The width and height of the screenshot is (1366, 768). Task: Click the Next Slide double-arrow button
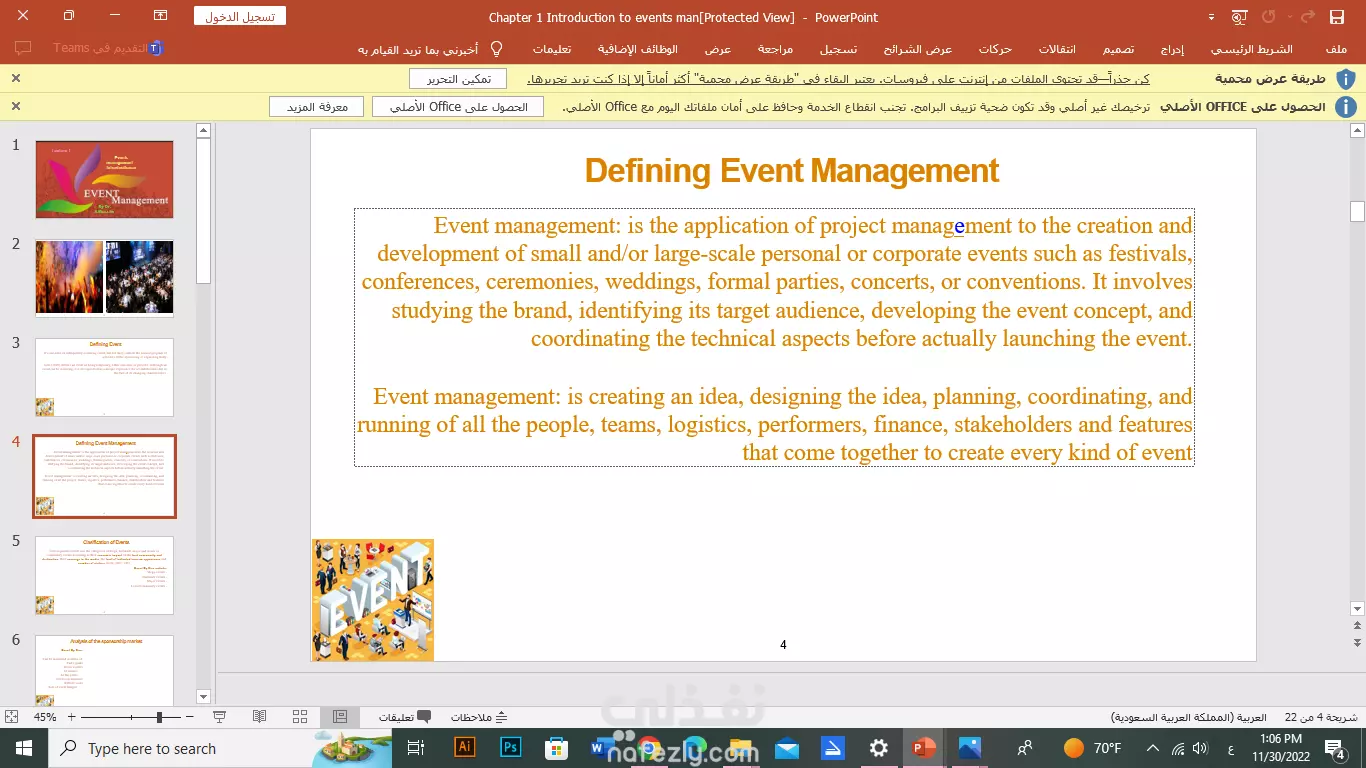(x=1357, y=642)
